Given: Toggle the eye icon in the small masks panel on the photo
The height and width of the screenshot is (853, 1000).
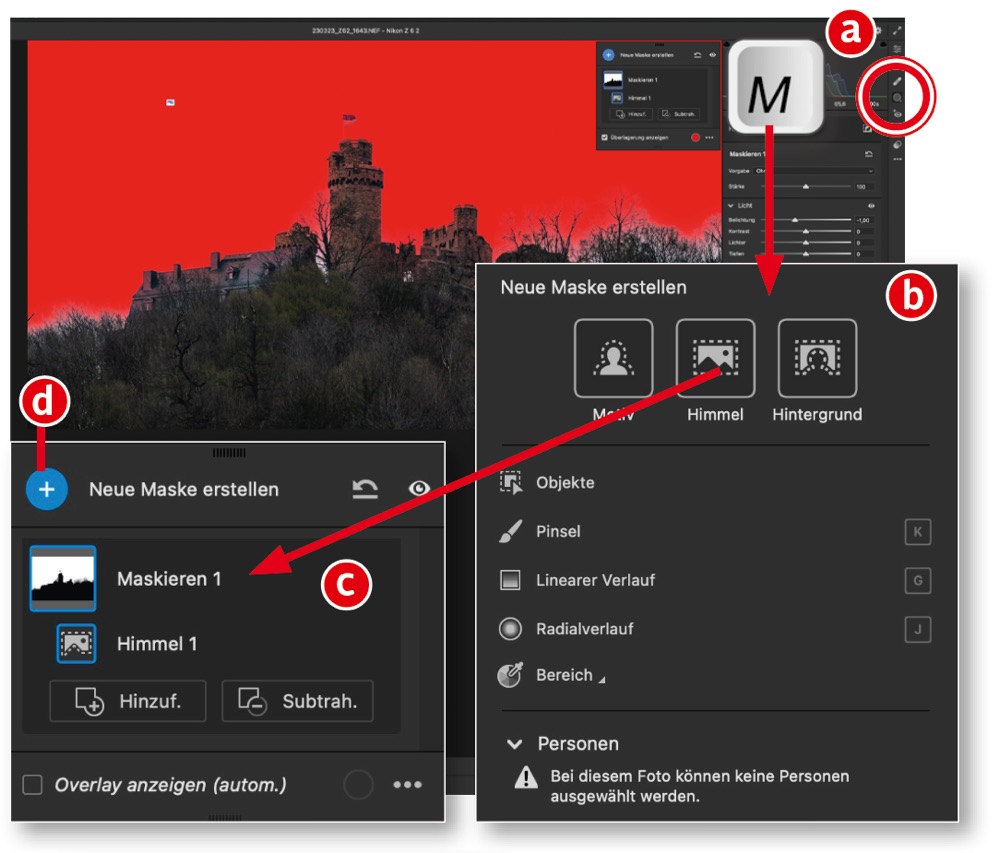Looking at the screenshot, I should tap(712, 55).
